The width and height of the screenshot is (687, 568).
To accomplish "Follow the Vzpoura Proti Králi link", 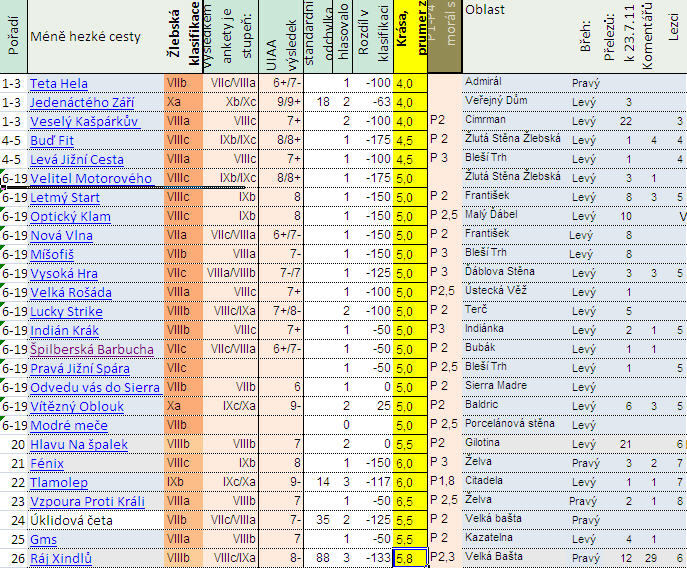I will click(87, 501).
